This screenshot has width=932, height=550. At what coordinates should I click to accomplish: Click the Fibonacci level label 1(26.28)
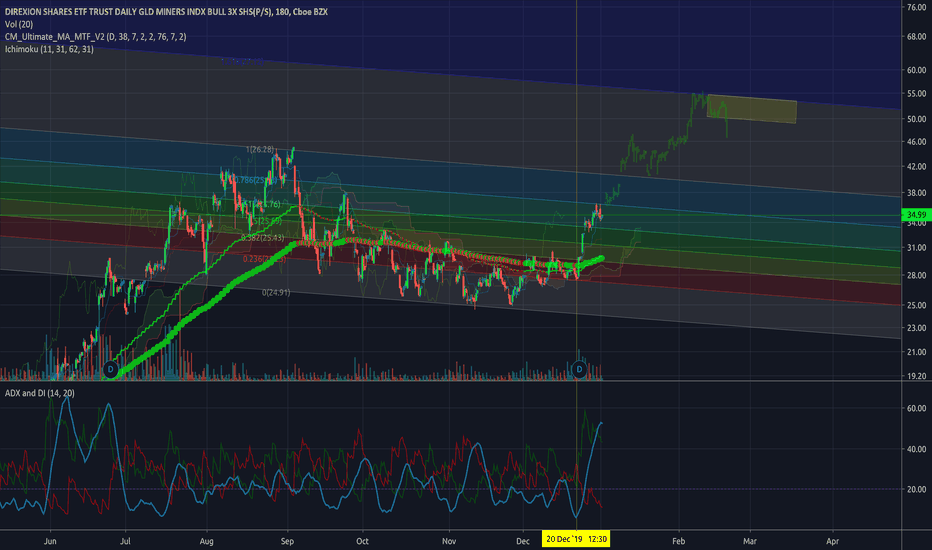(x=260, y=149)
